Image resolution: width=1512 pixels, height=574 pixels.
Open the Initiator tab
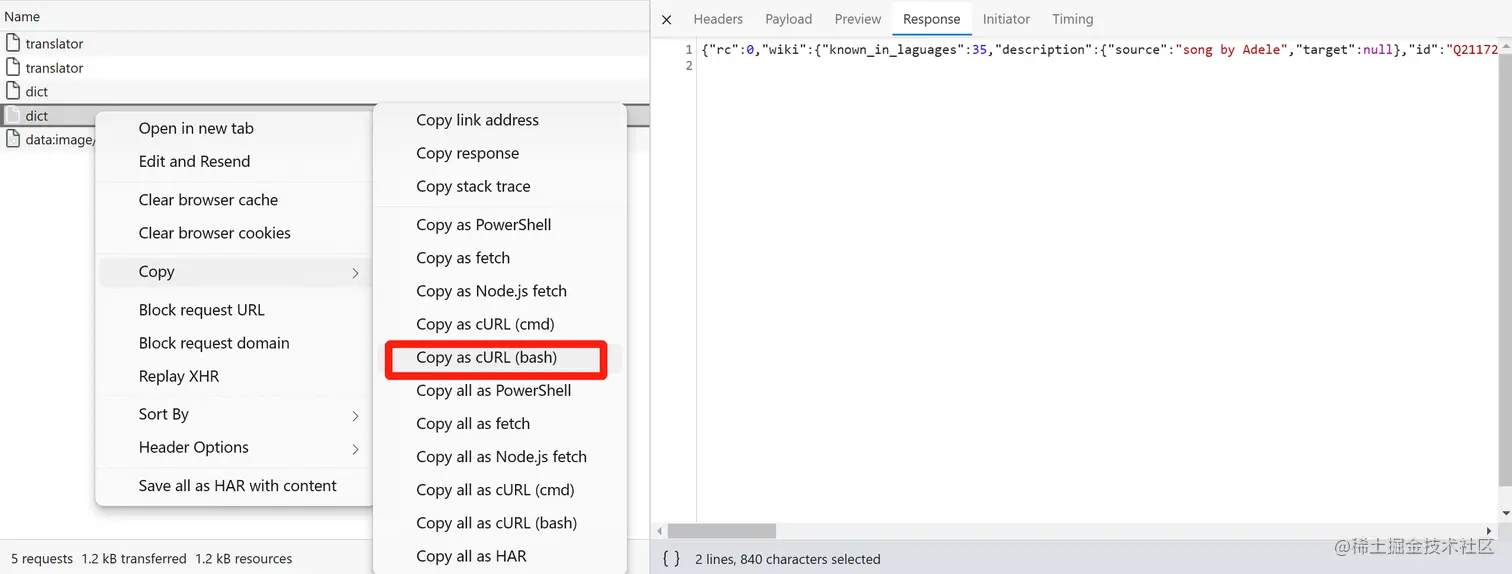click(x=1006, y=19)
